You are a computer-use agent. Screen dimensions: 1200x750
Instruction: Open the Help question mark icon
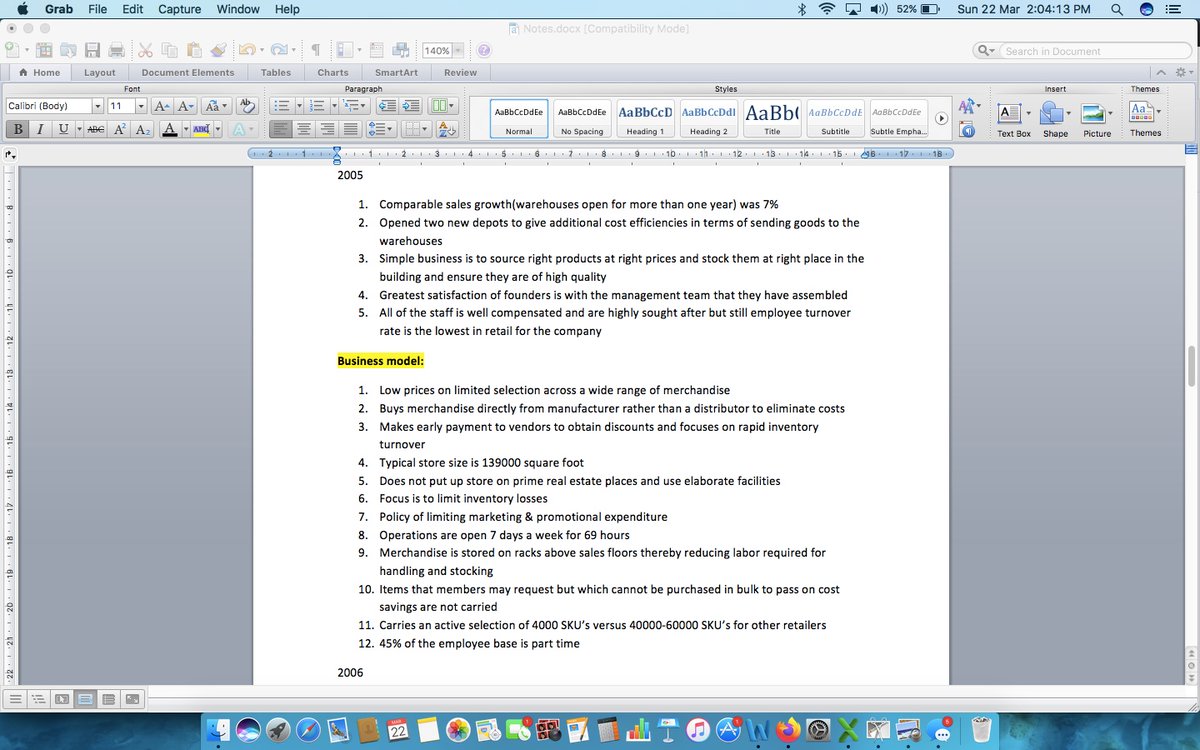pyautogui.click(x=484, y=50)
